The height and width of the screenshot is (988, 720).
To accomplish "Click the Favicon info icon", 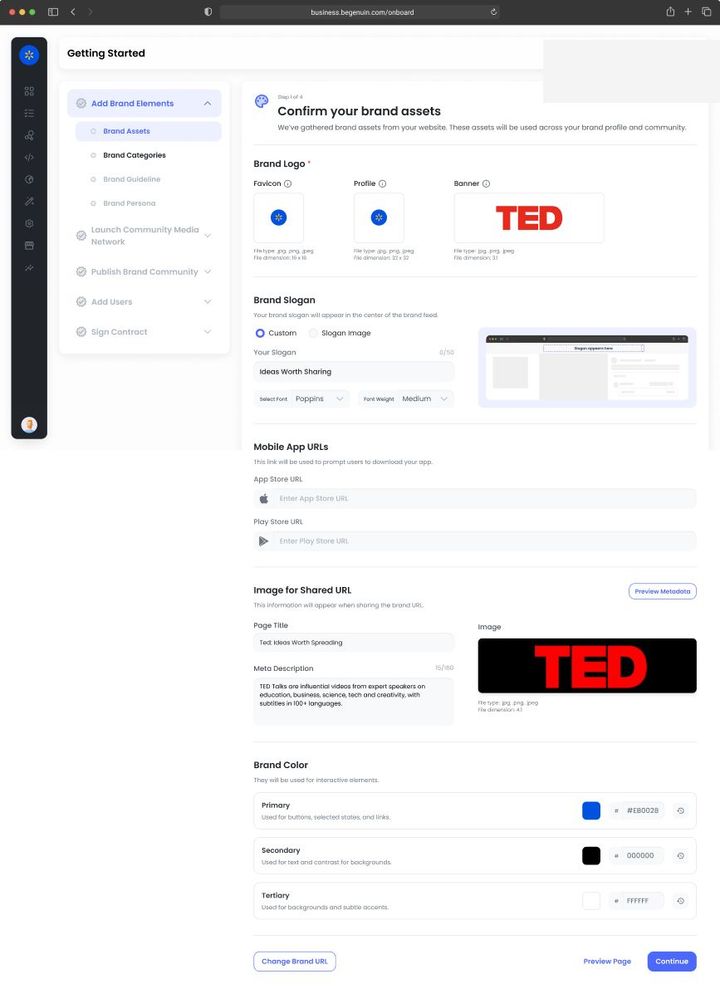I will click(x=288, y=184).
